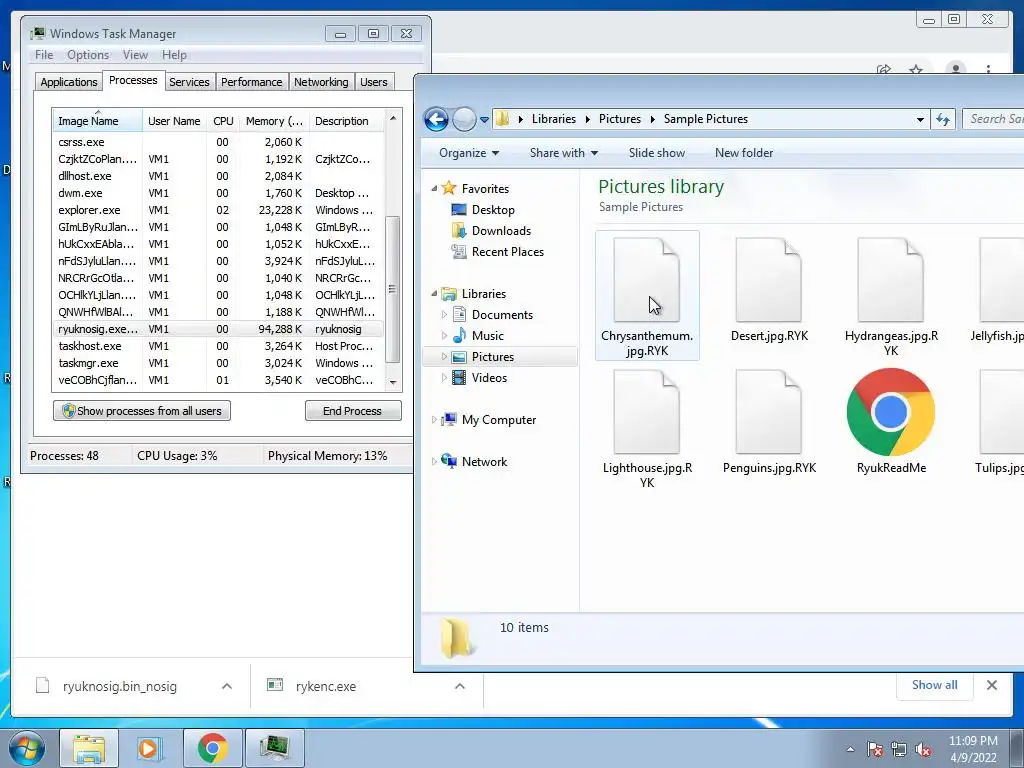The height and width of the screenshot is (768, 1024).
Task: Click Slide show in Explorer toolbar
Action: [656, 153]
